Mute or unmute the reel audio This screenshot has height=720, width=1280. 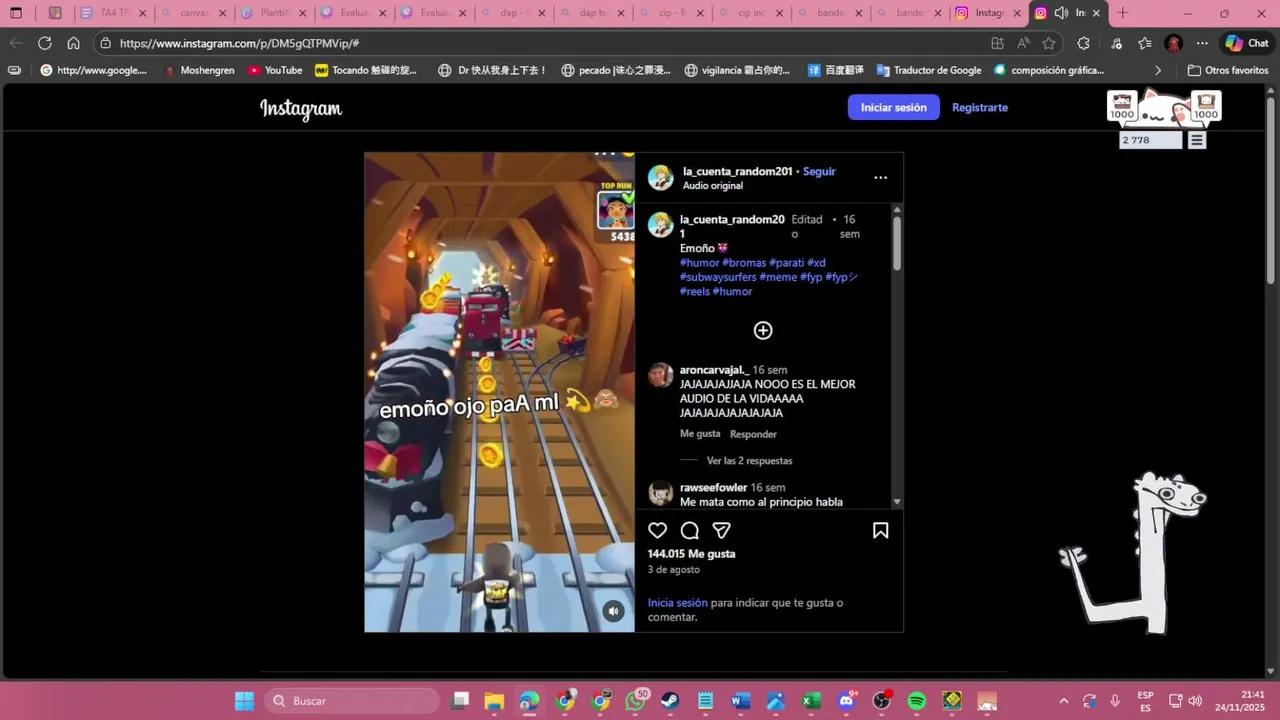click(x=614, y=611)
